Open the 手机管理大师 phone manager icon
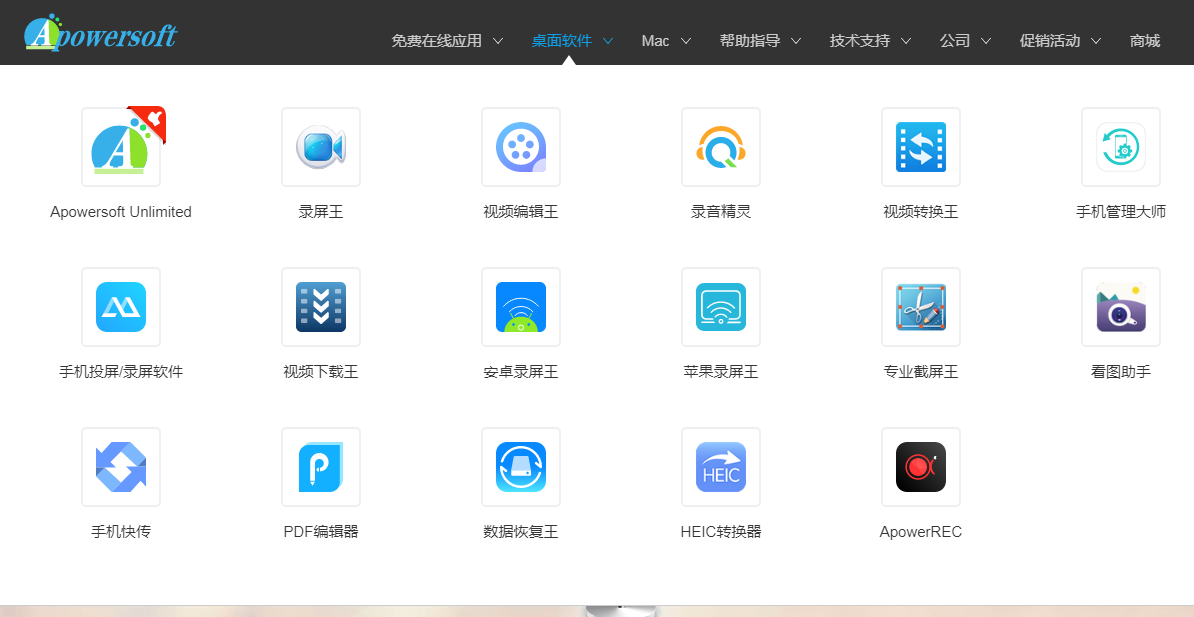 point(1121,147)
